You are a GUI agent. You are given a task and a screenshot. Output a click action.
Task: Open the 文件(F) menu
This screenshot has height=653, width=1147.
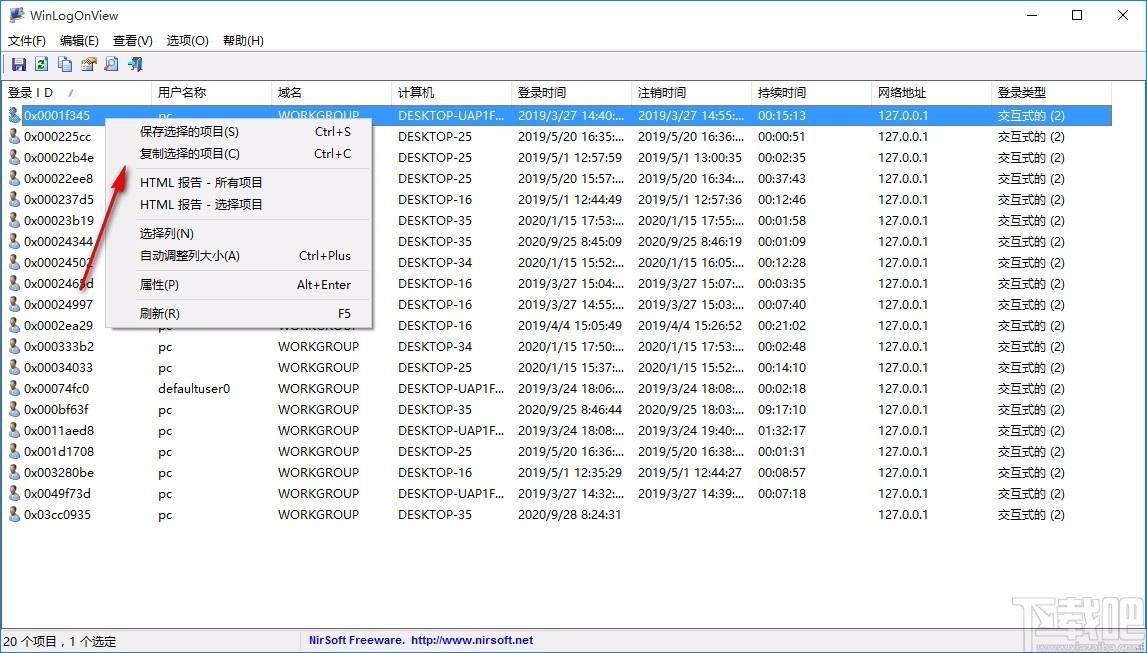[x=27, y=41]
